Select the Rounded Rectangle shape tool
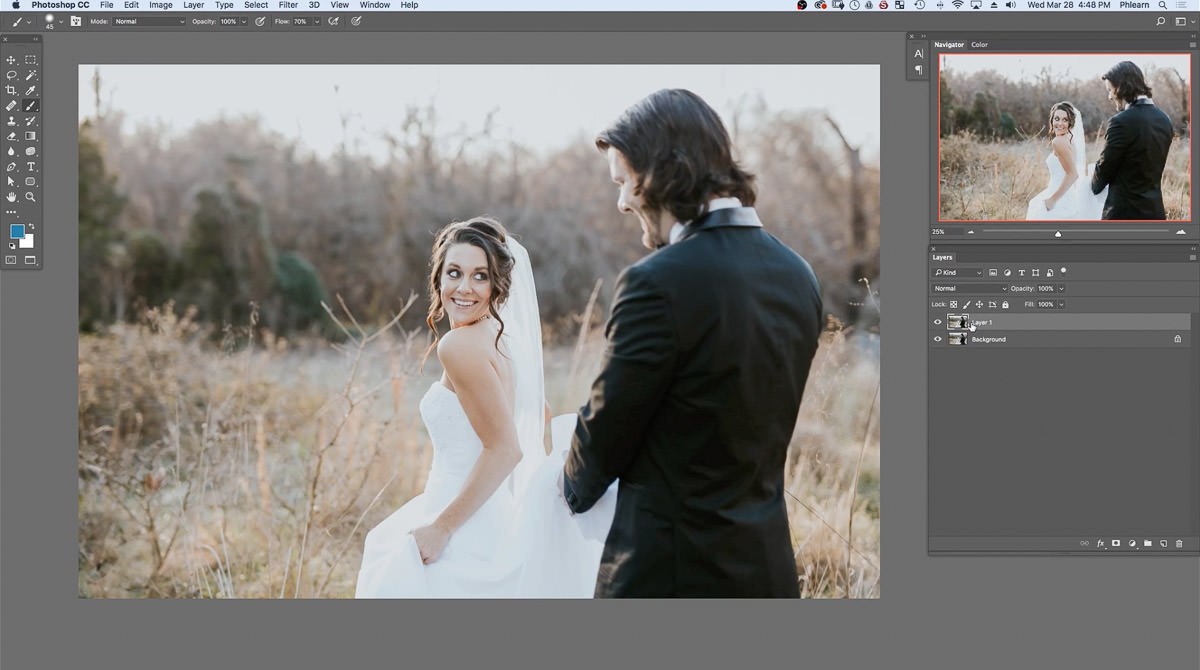Image resolution: width=1200 pixels, height=670 pixels. click(x=31, y=182)
